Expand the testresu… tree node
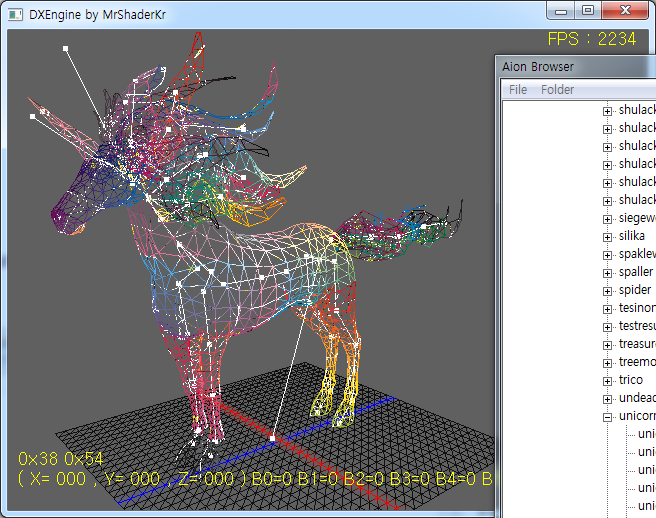The image size is (656, 518). coord(607,327)
